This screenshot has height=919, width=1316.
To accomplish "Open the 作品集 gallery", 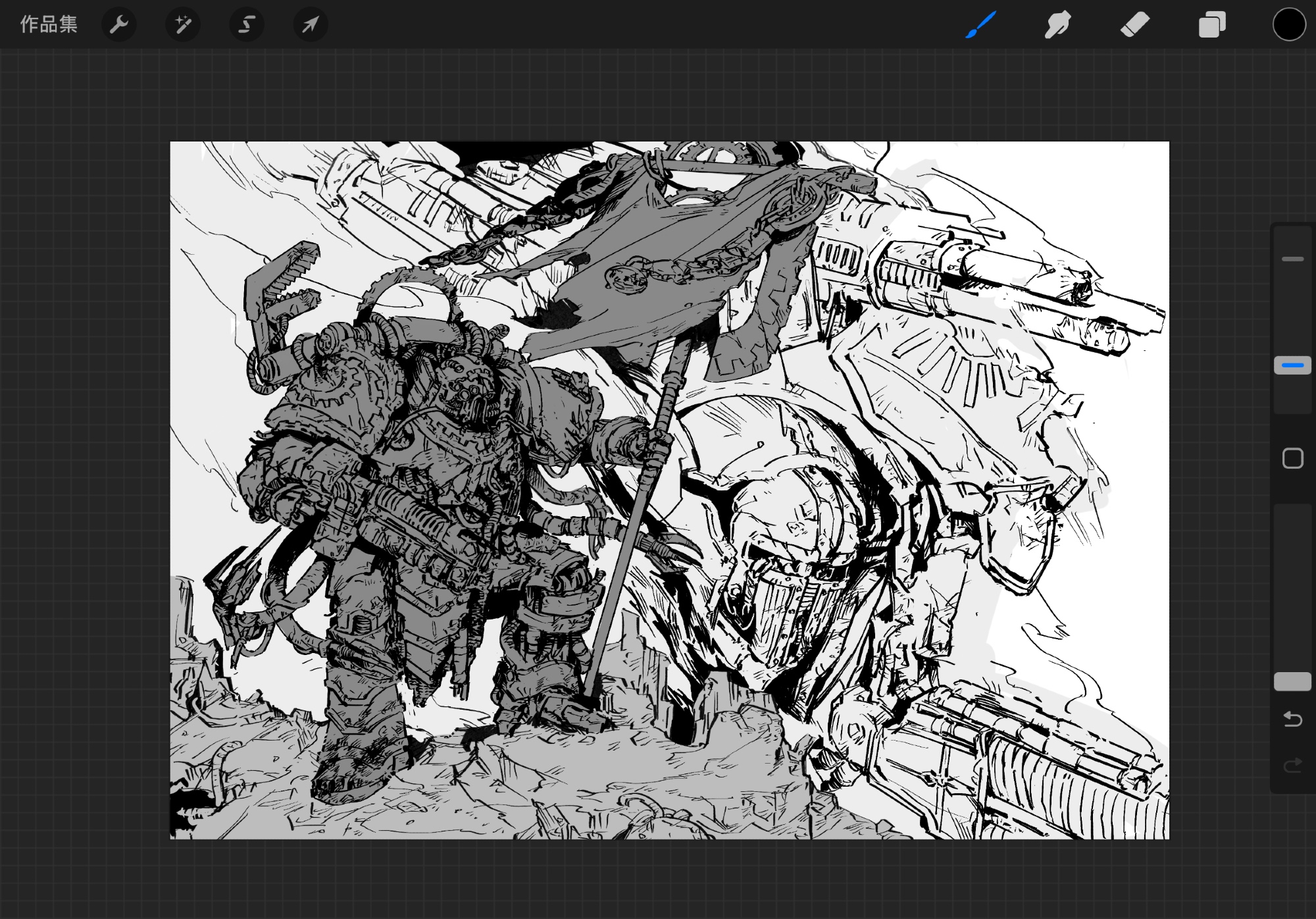I will (x=49, y=24).
